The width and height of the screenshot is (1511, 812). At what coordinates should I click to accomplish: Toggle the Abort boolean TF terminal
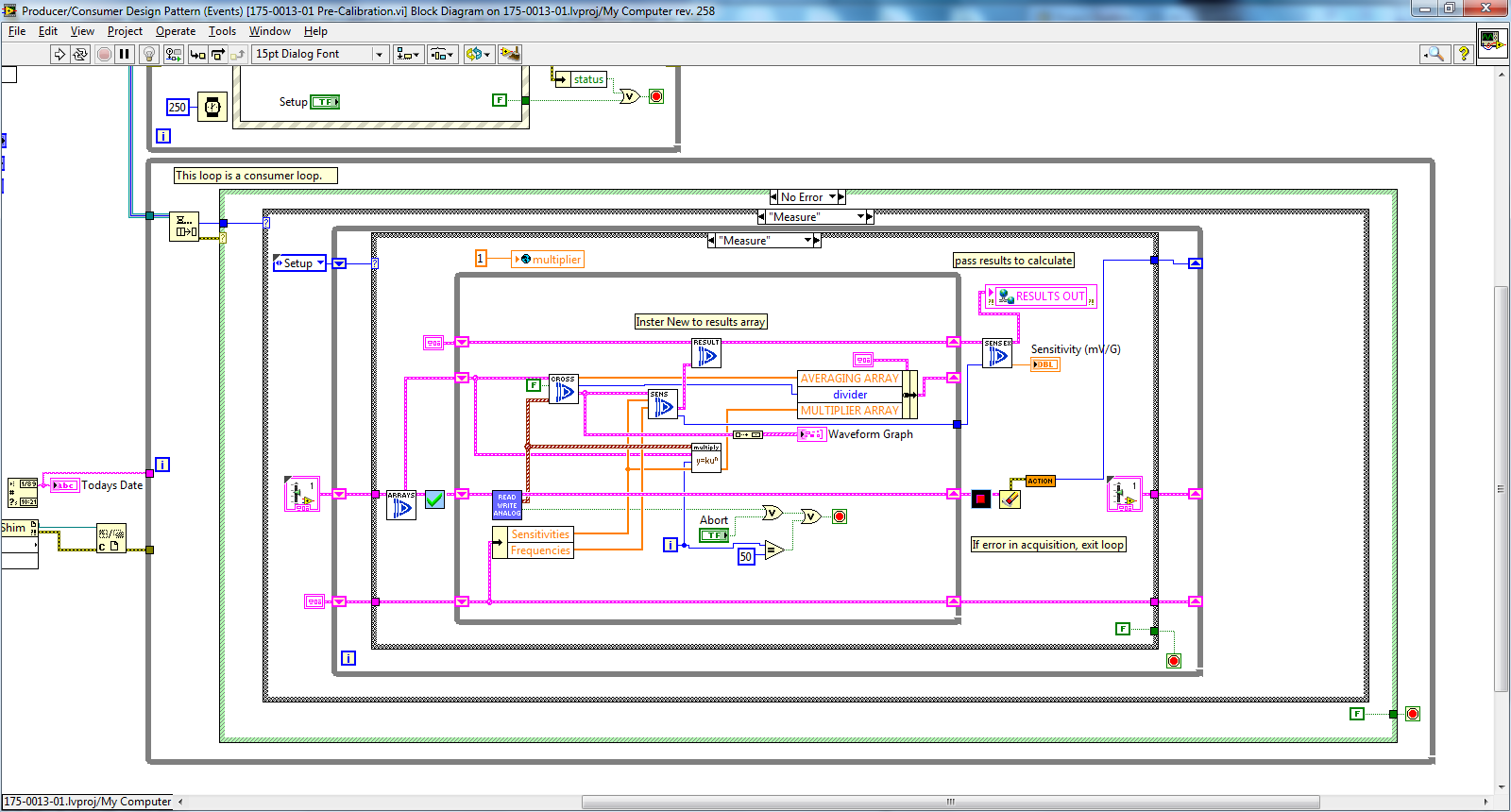tap(714, 535)
